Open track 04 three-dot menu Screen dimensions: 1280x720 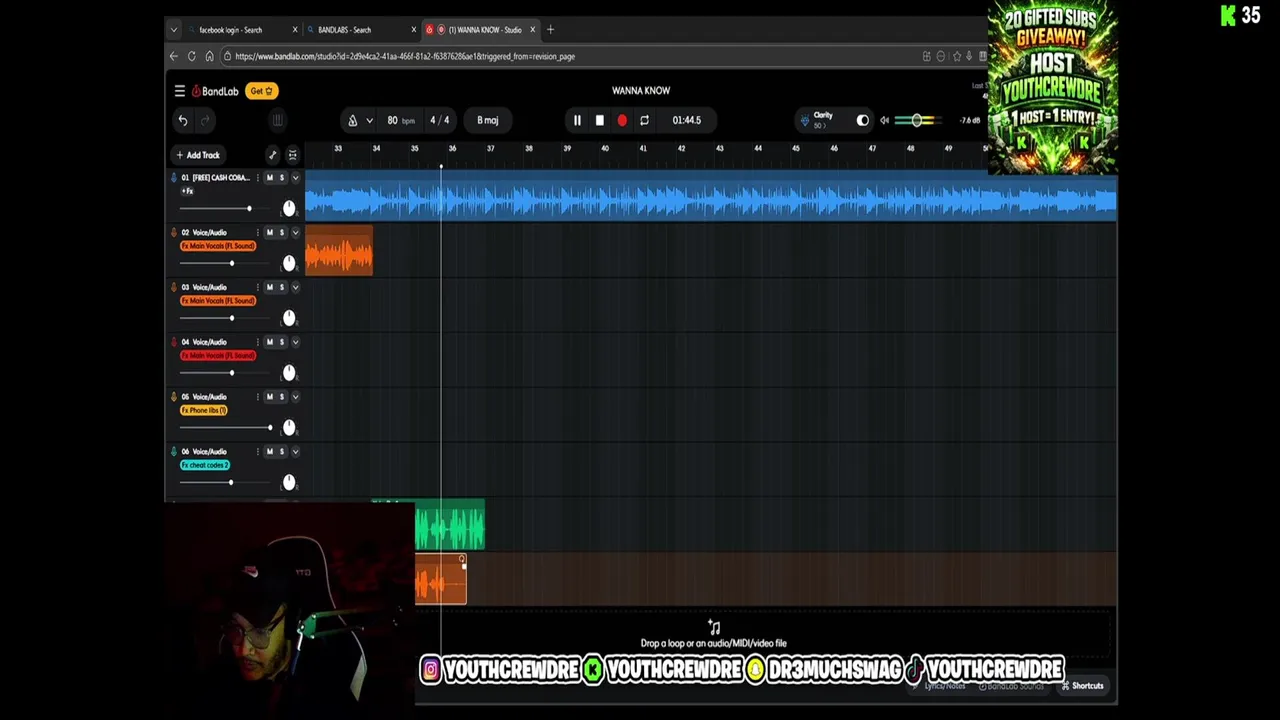tap(257, 342)
